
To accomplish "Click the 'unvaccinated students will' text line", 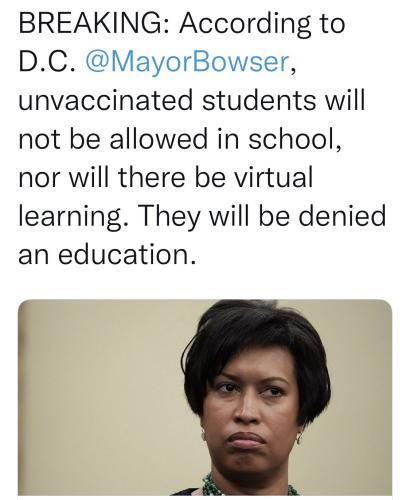I will point(192,100).
